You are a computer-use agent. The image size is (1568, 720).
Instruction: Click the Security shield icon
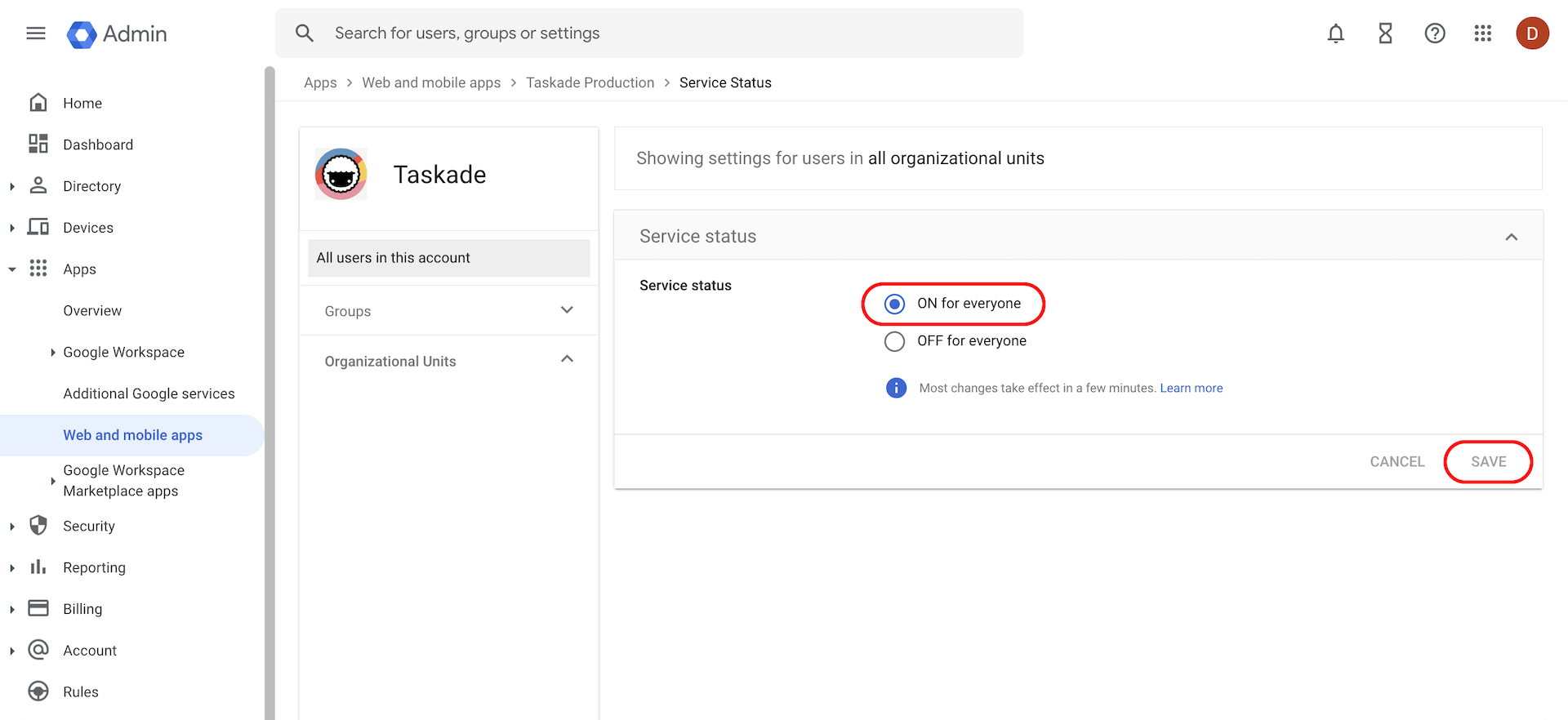pos(38,525)
